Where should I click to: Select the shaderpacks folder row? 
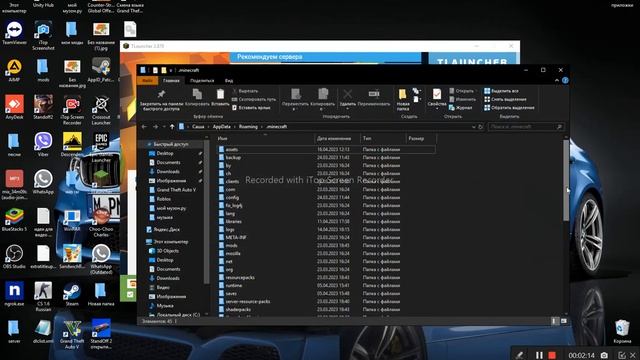pos(326,309)
